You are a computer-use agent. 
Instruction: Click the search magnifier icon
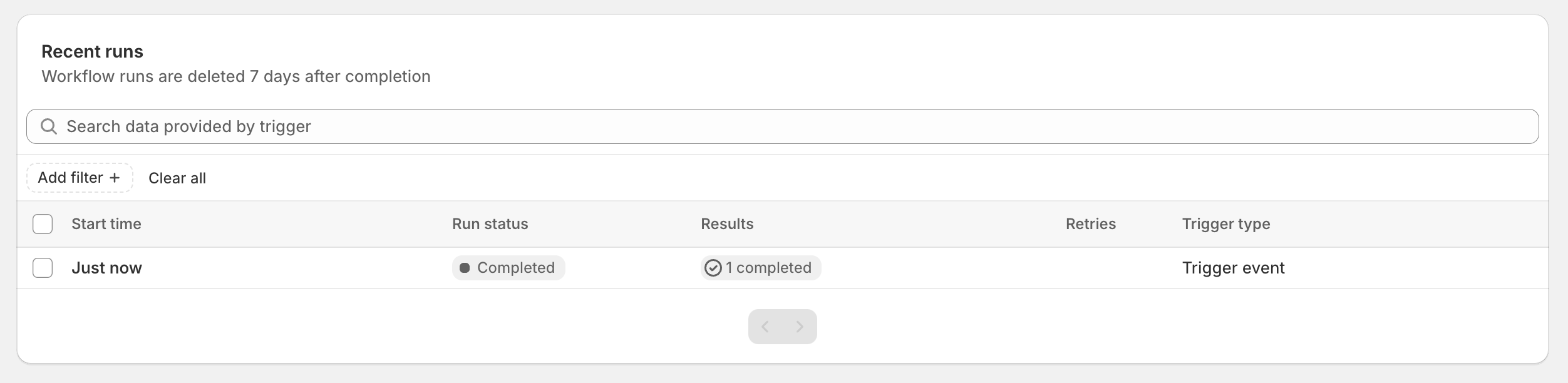tap(49, 126)
